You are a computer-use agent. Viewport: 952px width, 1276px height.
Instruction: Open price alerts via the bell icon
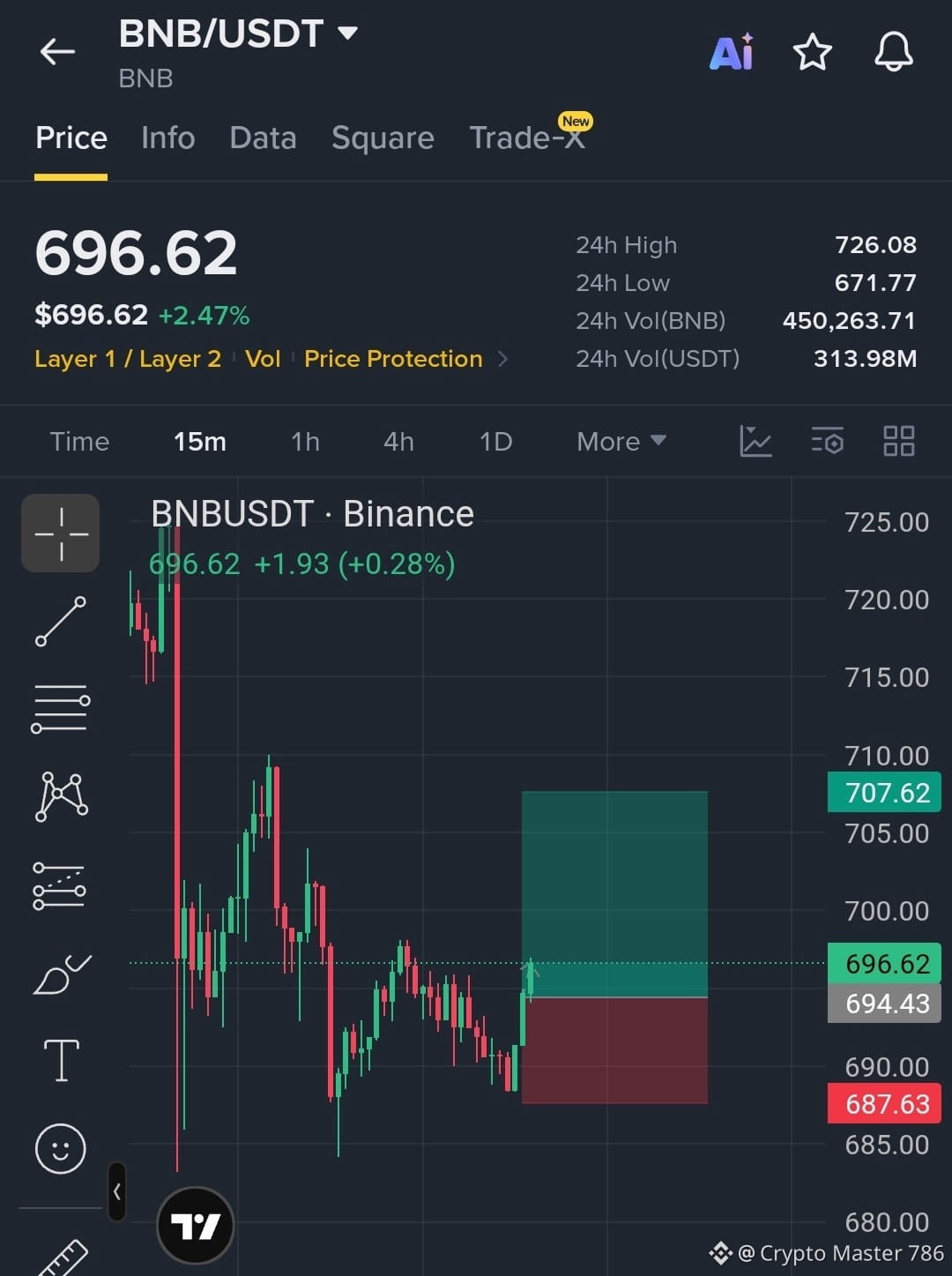[x=894, y=51]
